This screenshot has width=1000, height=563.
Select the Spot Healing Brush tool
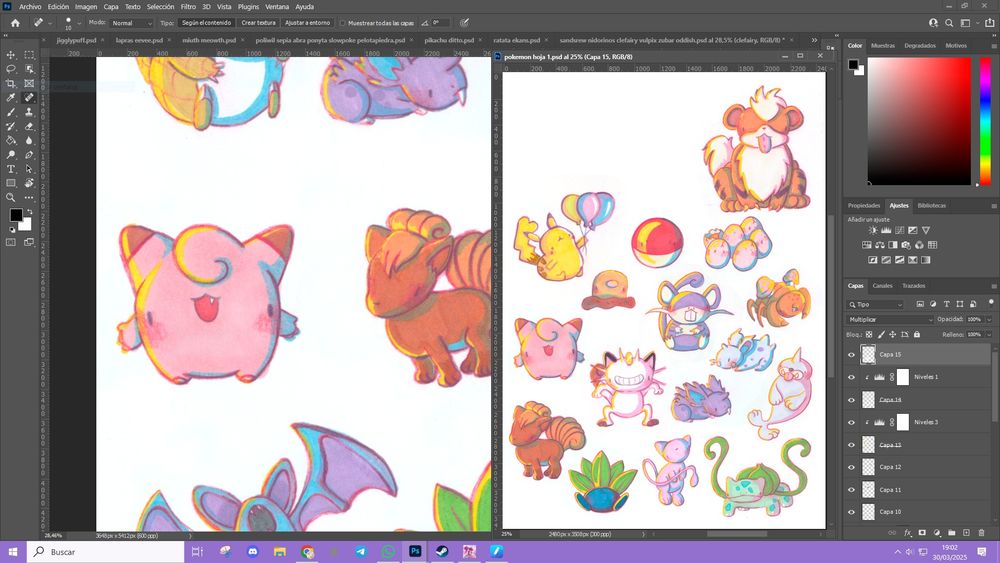(29, 98)
